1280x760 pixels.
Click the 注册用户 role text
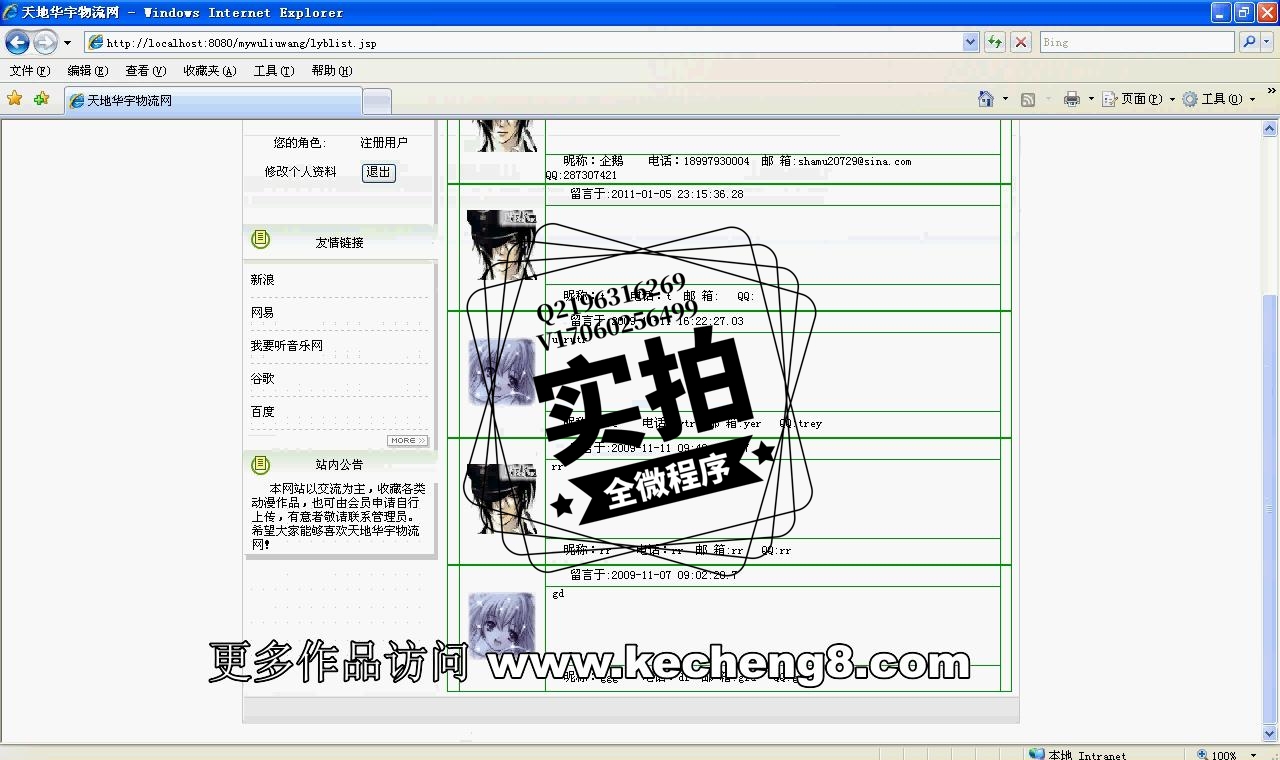(384, 143)
